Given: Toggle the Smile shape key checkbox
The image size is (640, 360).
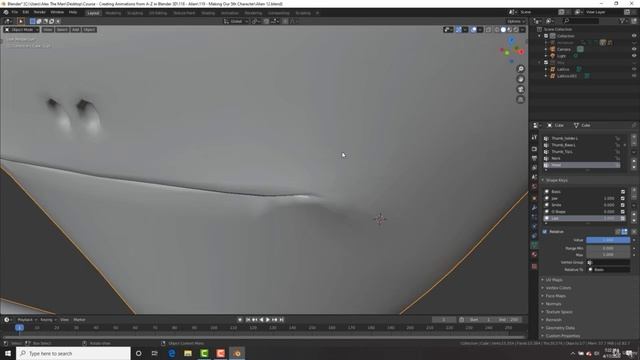Looking at the screenshot, I should (623, 205).
